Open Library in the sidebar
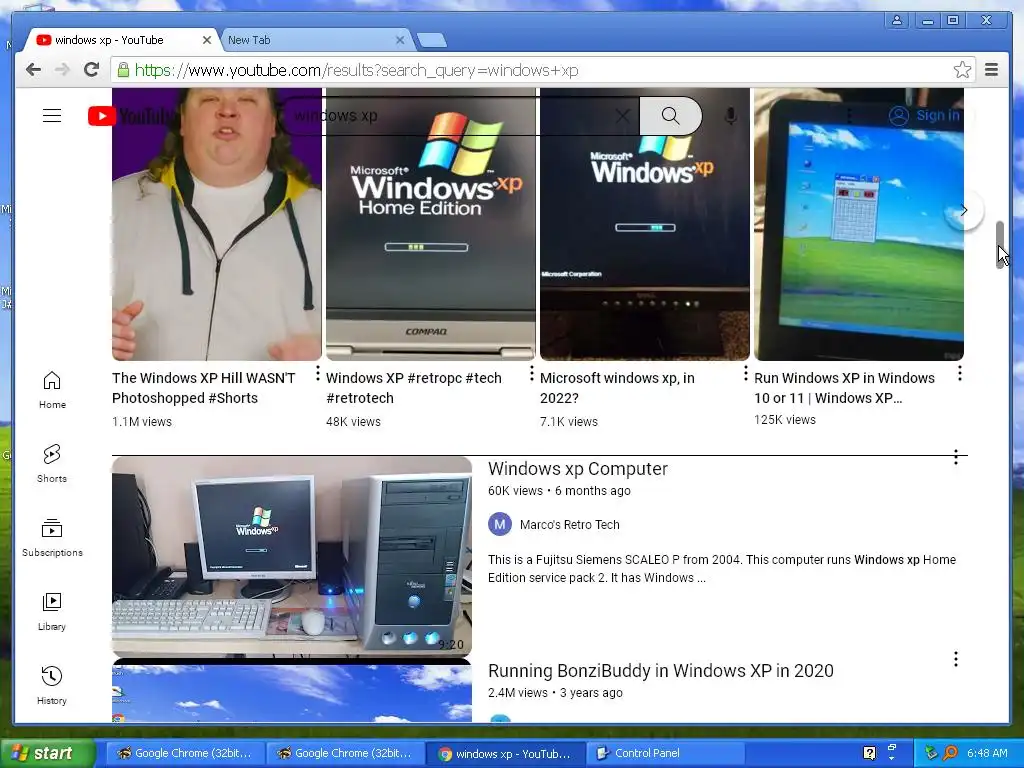Screen dimensions: 1024x768 [52, 612]
